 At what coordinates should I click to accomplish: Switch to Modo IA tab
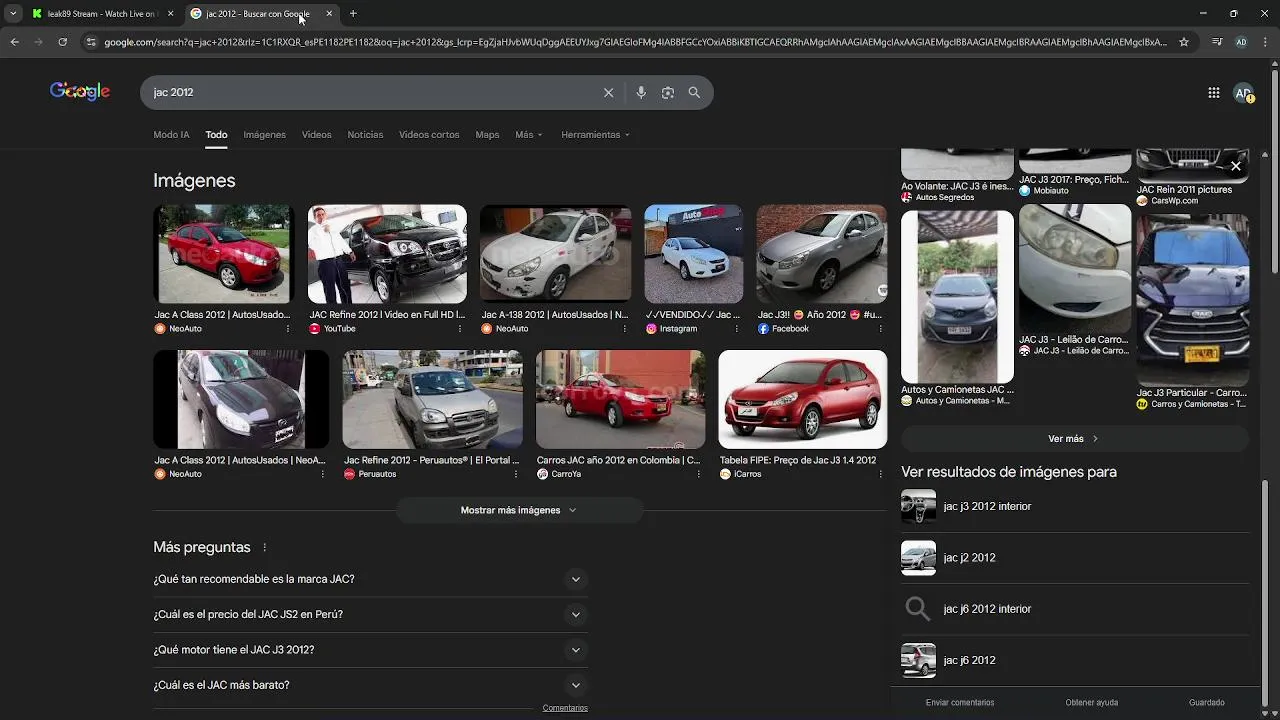pyautogui.click(x=171, y=134)
